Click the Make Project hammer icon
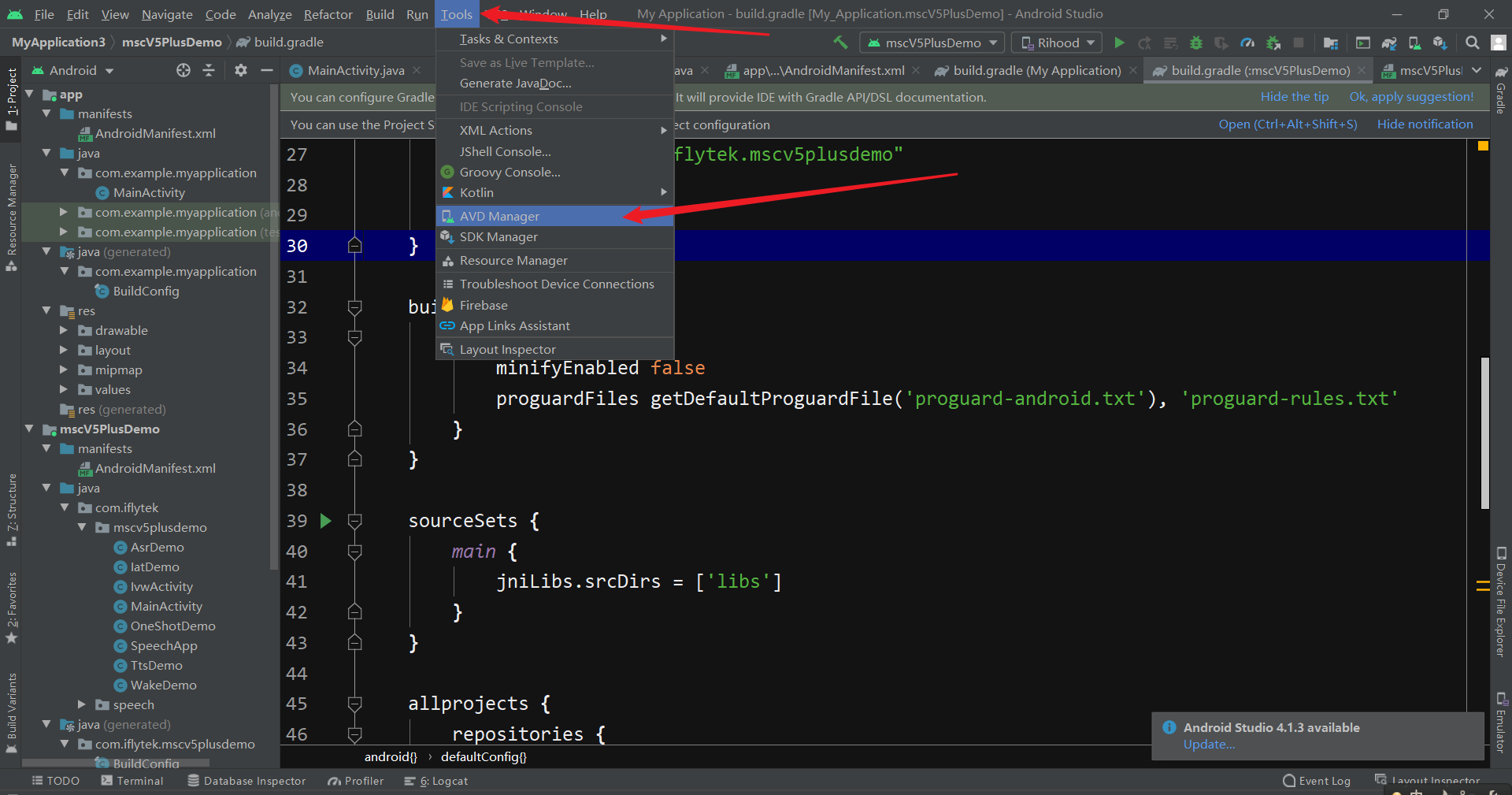The image size is (1512, 795). coord(840,43)
